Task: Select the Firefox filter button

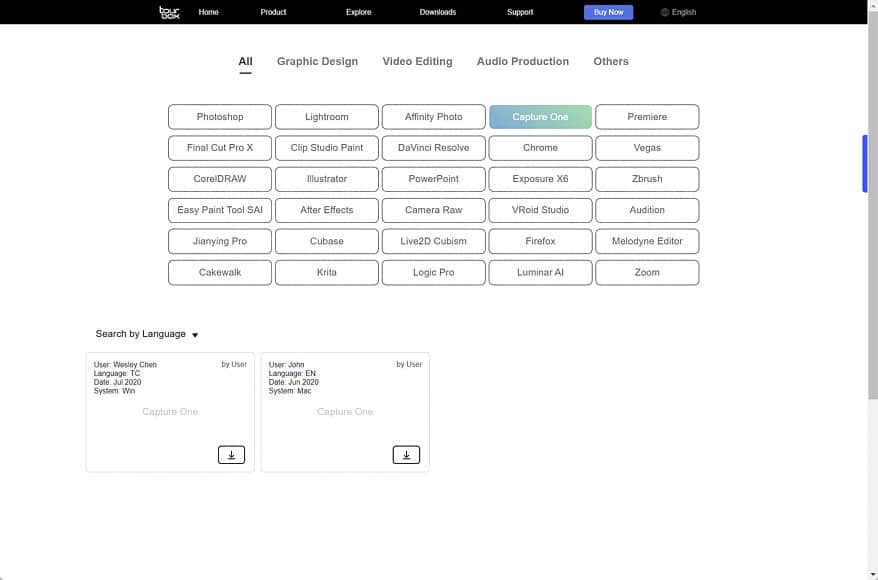Action: pyautogui.click(x=540, y=241)
